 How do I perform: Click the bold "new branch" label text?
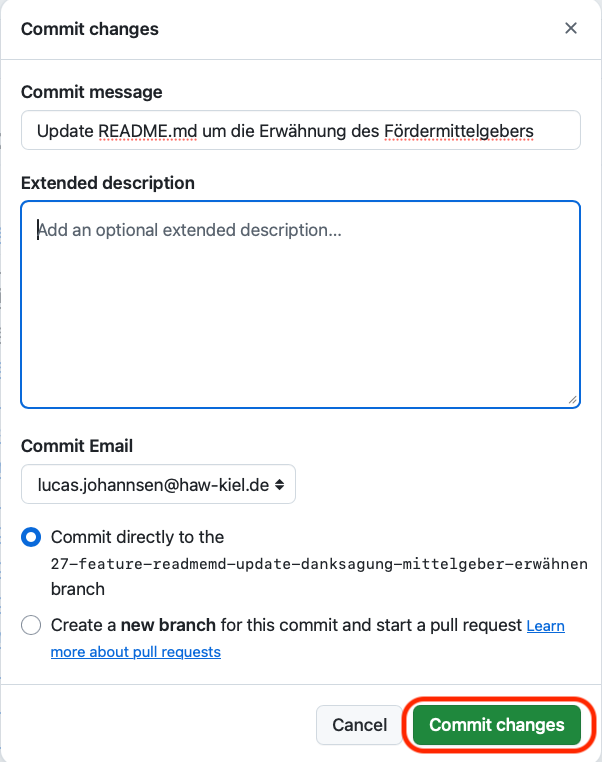tap(168, 625)
